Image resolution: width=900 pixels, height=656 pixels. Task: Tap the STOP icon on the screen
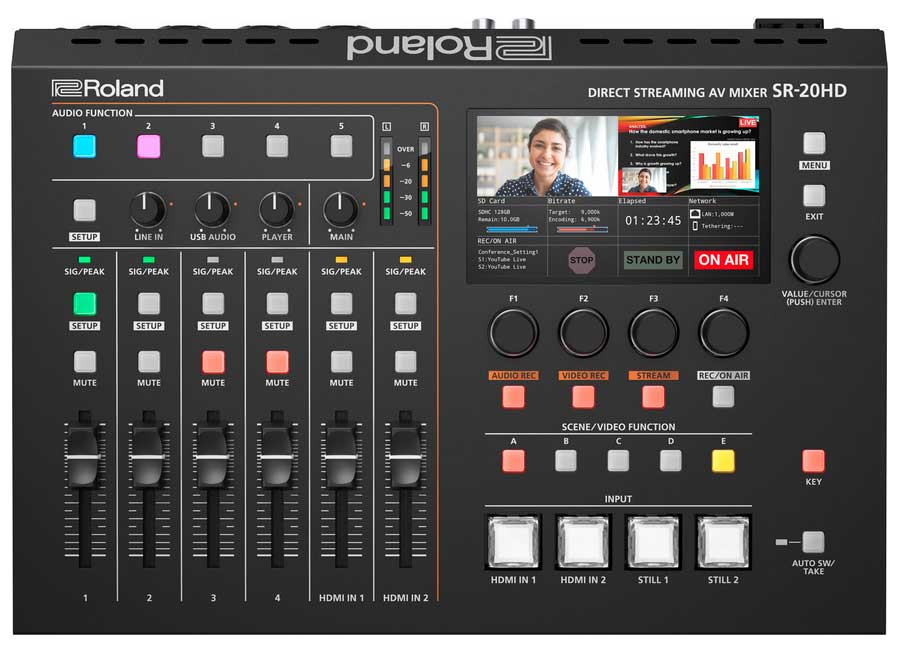(581, 260)
